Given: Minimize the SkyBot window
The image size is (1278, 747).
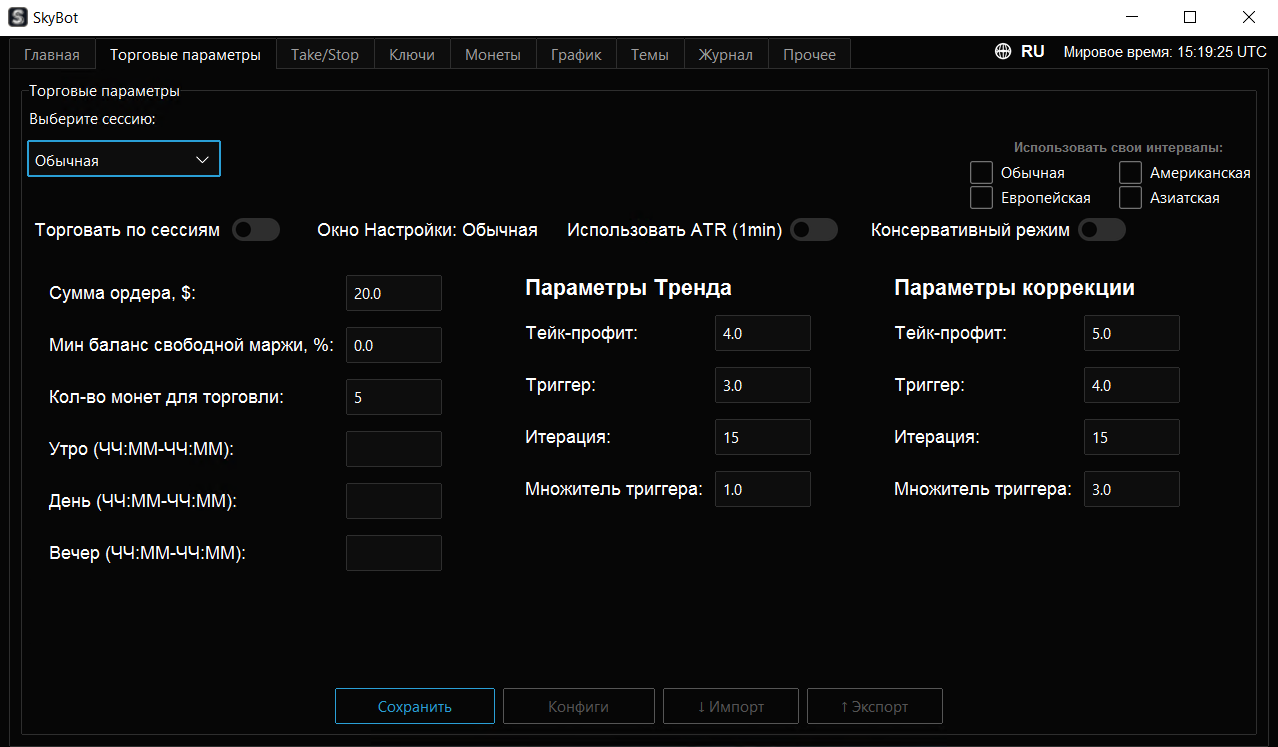Looking at the screenshot, I should [1132, 17].
